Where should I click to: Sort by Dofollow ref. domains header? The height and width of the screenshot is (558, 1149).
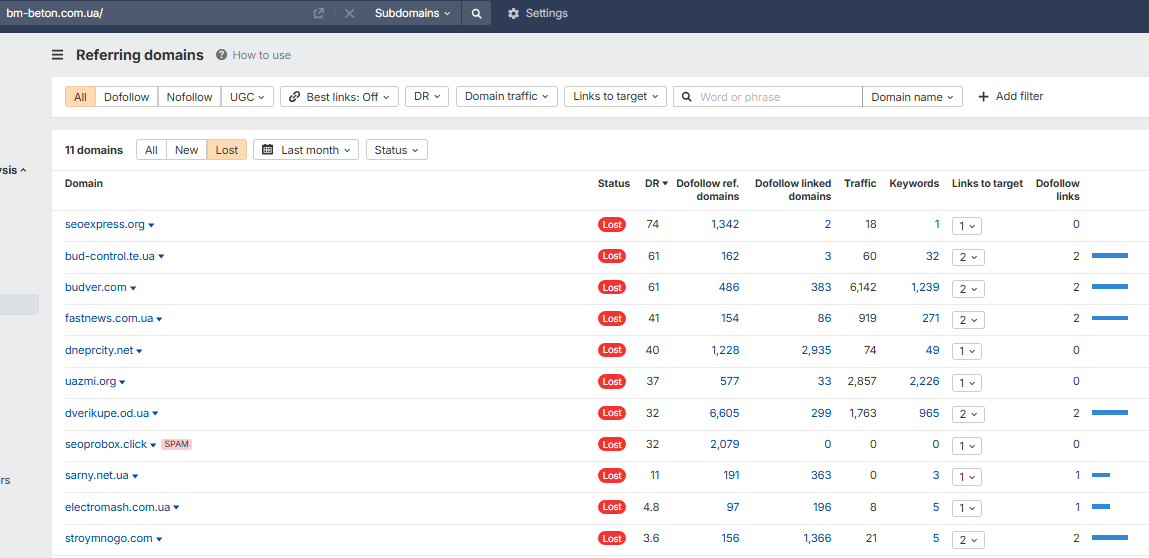coord(708,190)
